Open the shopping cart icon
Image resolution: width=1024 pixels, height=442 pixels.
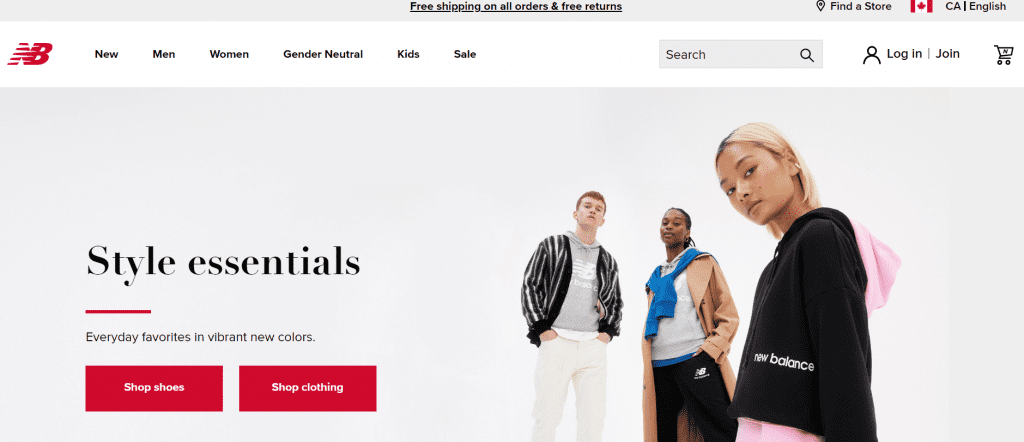point(1003,54)
